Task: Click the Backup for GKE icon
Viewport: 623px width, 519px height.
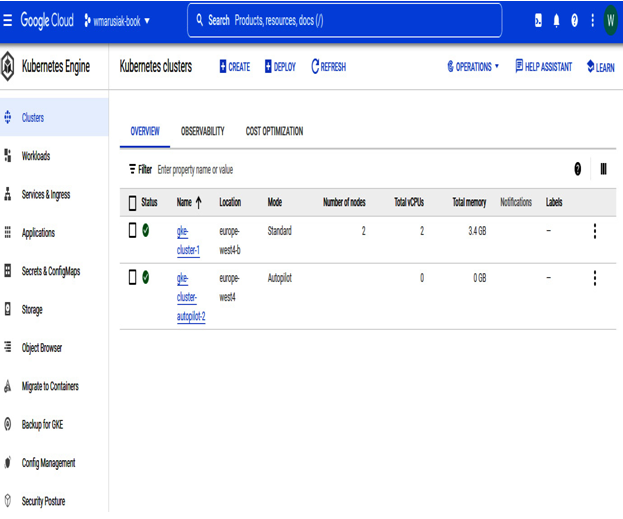Action: [x=8, y=424]
